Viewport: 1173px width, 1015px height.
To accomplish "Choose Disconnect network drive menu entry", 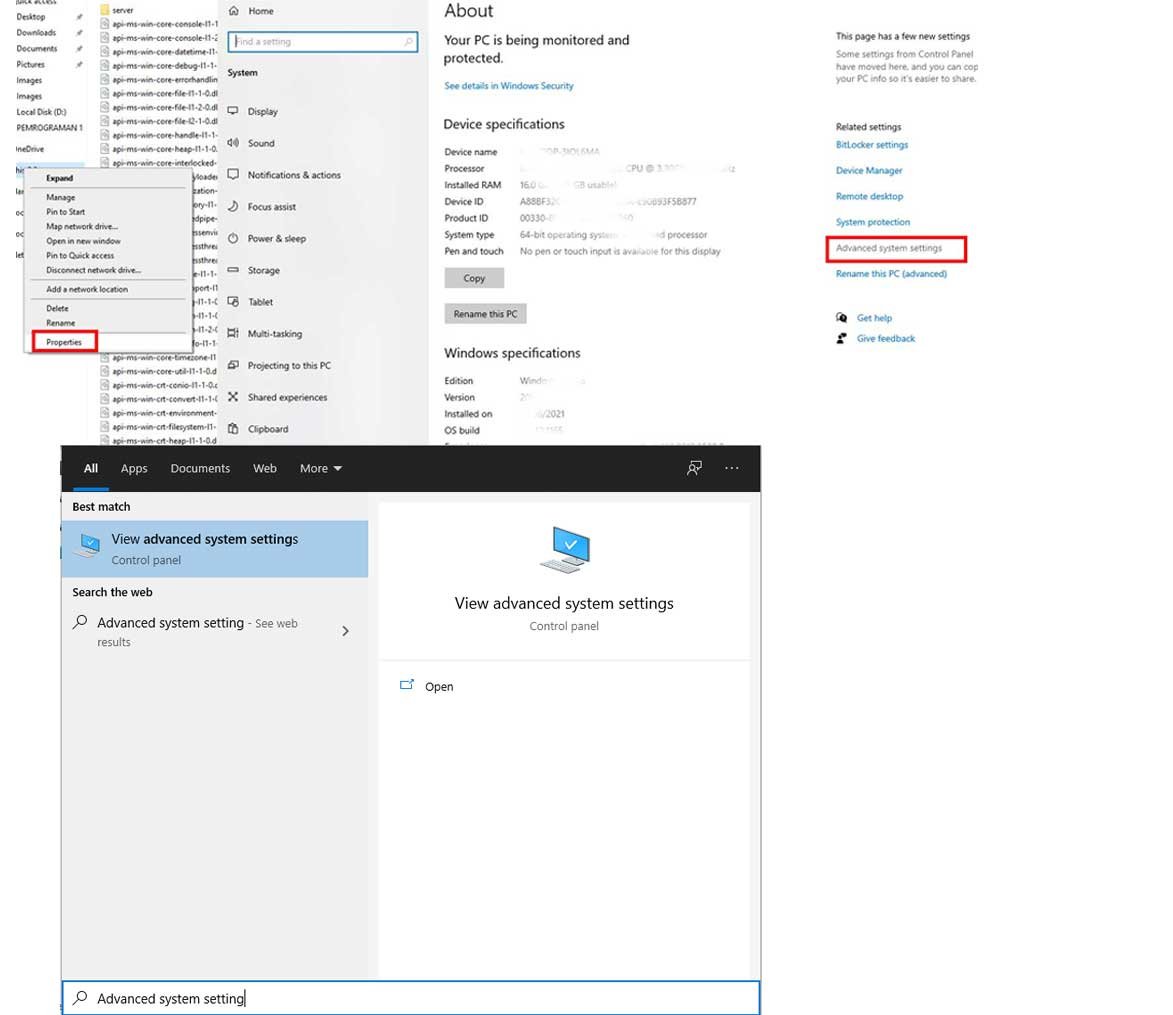I will pyautogui.click(x=94, y=270).
